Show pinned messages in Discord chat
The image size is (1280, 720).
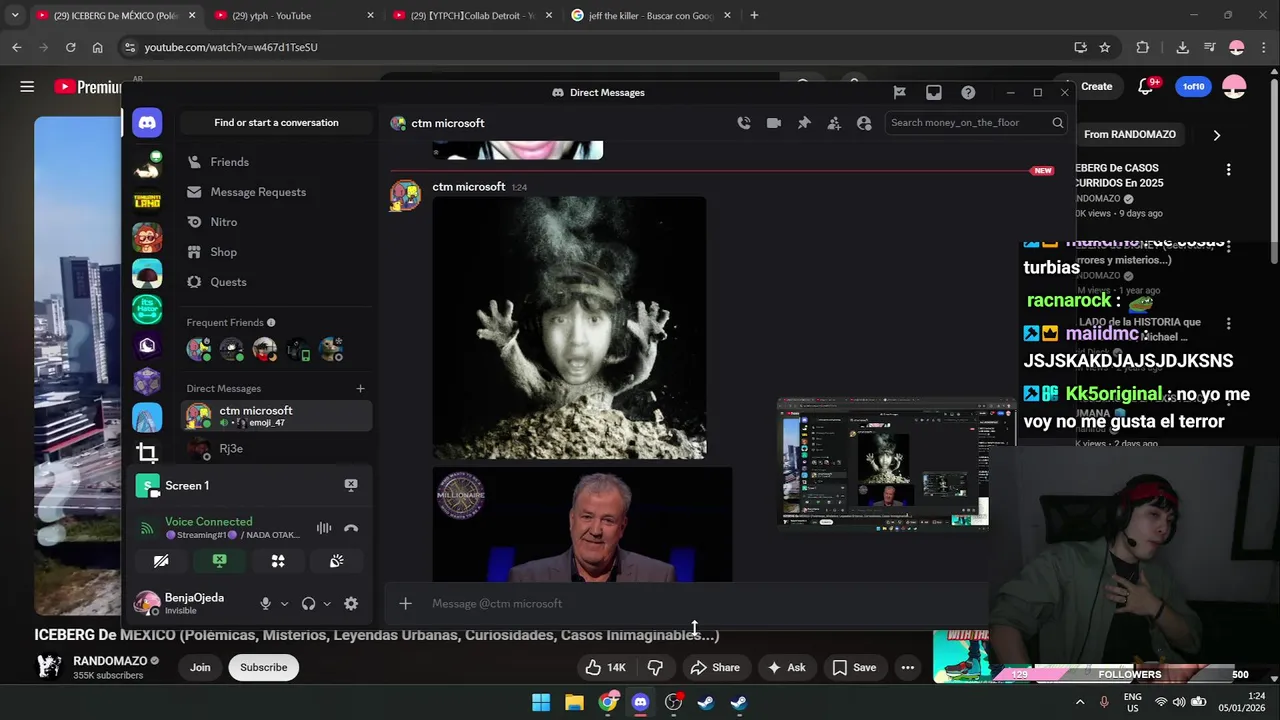pyautogui.click(x=804, y=123)
